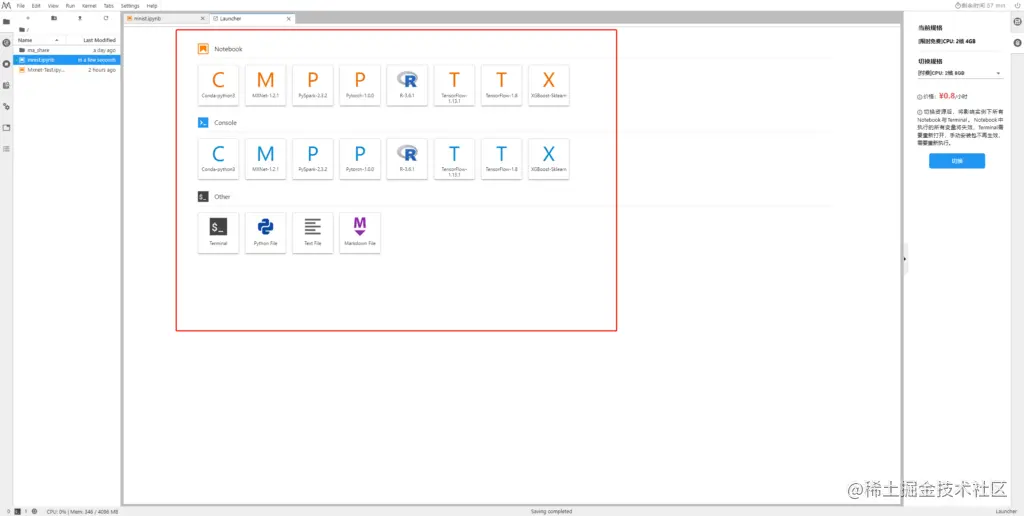Open the View menu
1024x516 pixels.
pyautogui.click(x=54, y=5)
